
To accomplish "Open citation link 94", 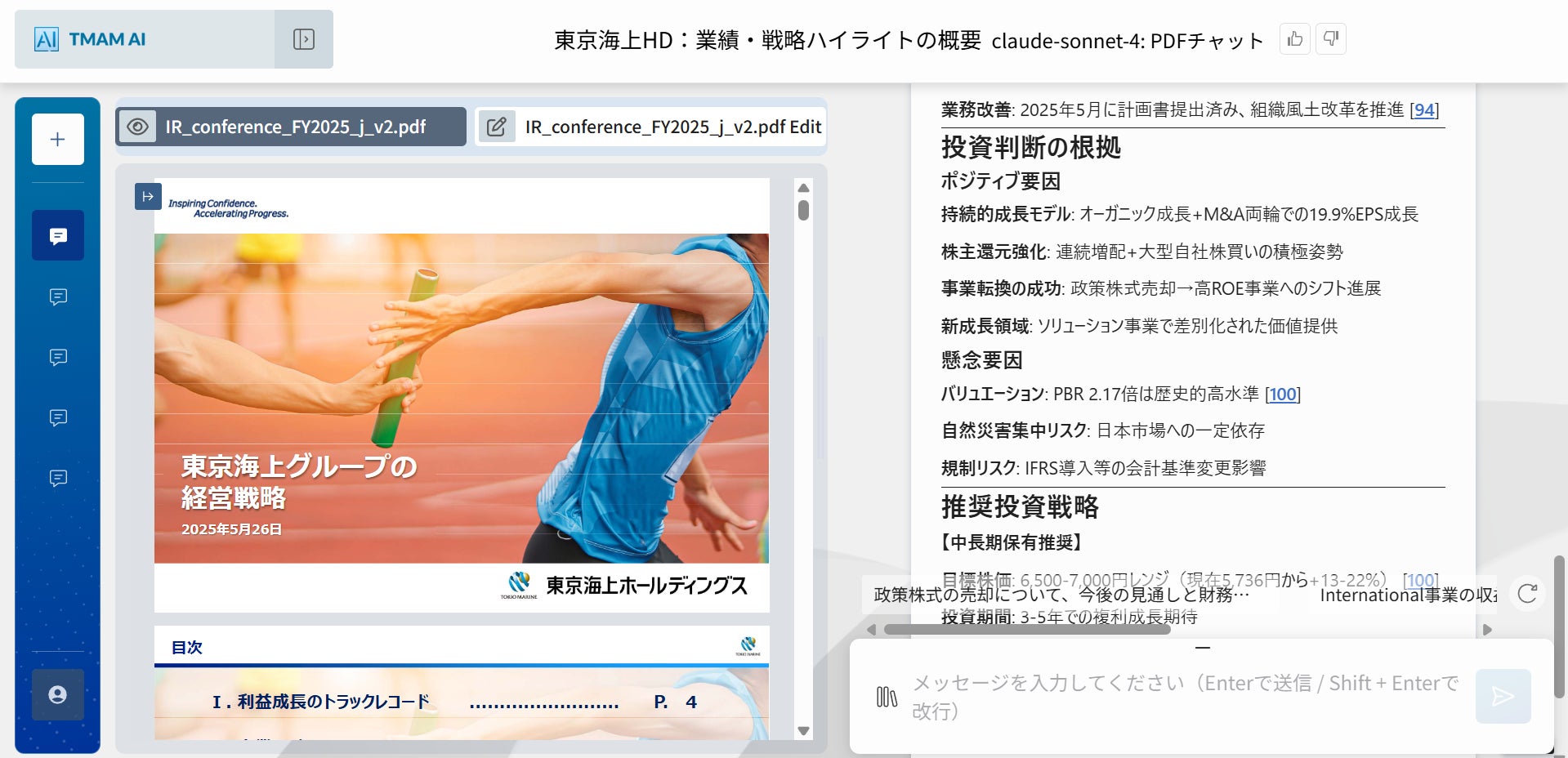I will click(x=1424, y=109).
